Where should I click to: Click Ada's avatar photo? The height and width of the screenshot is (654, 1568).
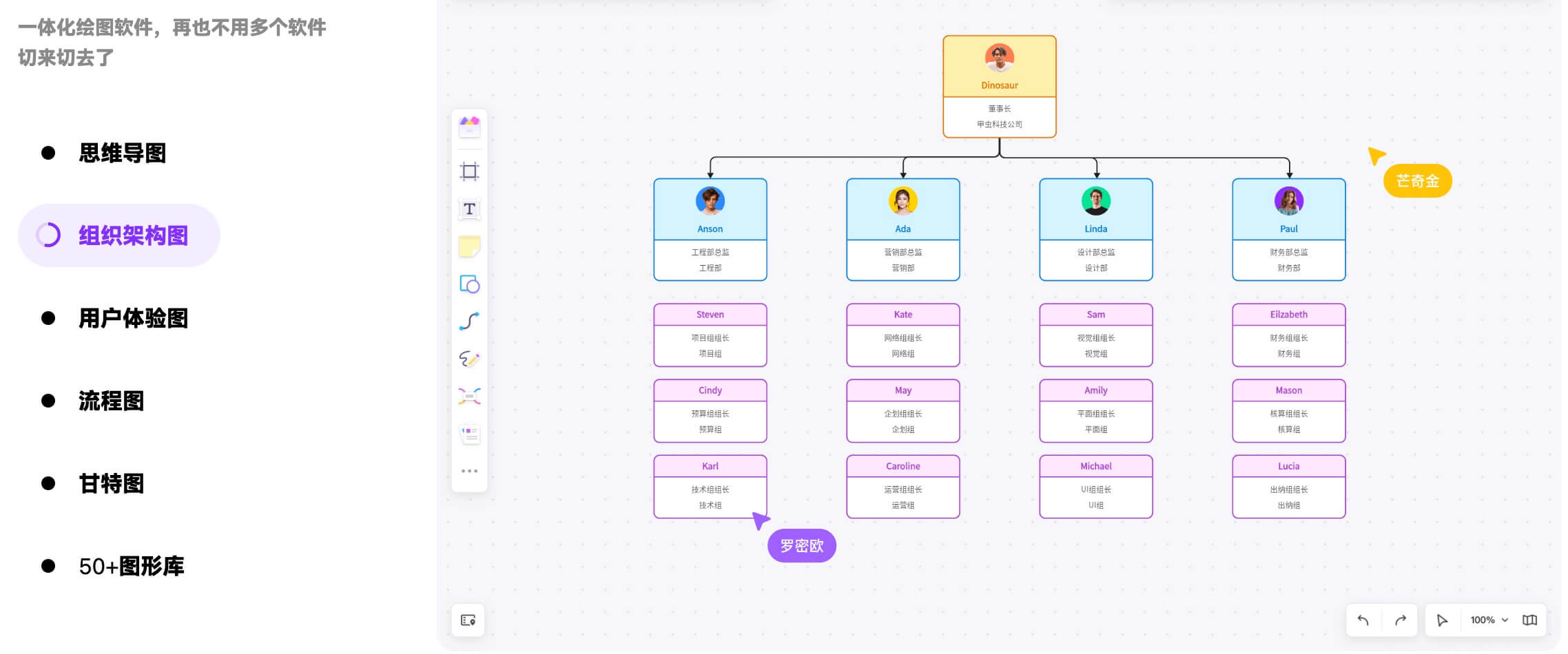[x=903, y=201]
